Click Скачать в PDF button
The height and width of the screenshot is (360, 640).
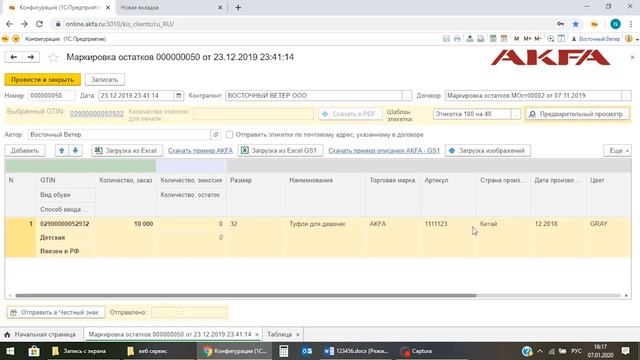pos(350,114)
